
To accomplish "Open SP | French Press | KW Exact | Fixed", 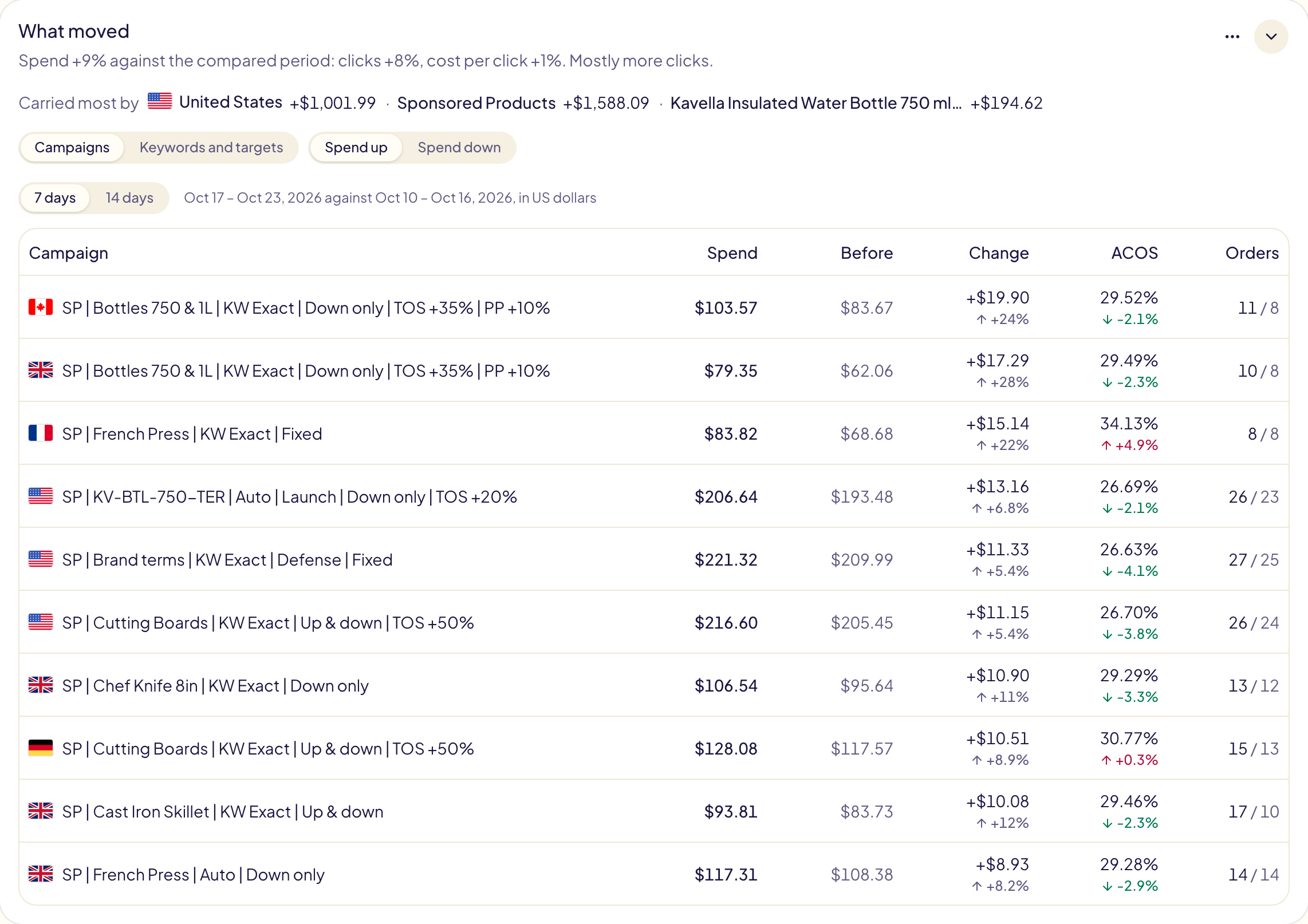I will pos(192,434).
